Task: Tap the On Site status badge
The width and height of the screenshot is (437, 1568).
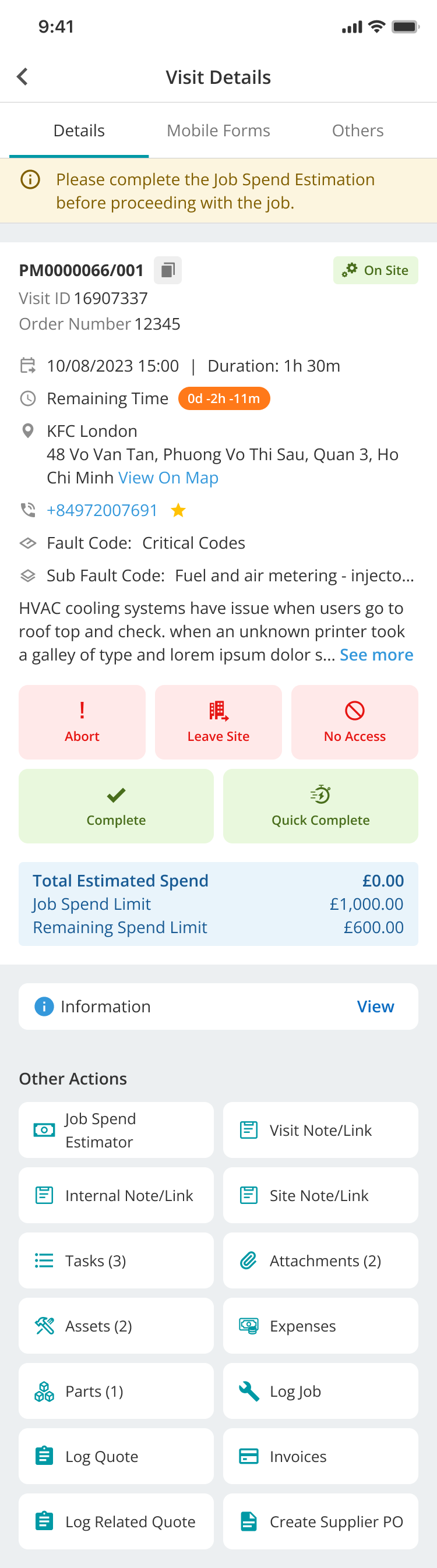Action: (x=375, y=270)
